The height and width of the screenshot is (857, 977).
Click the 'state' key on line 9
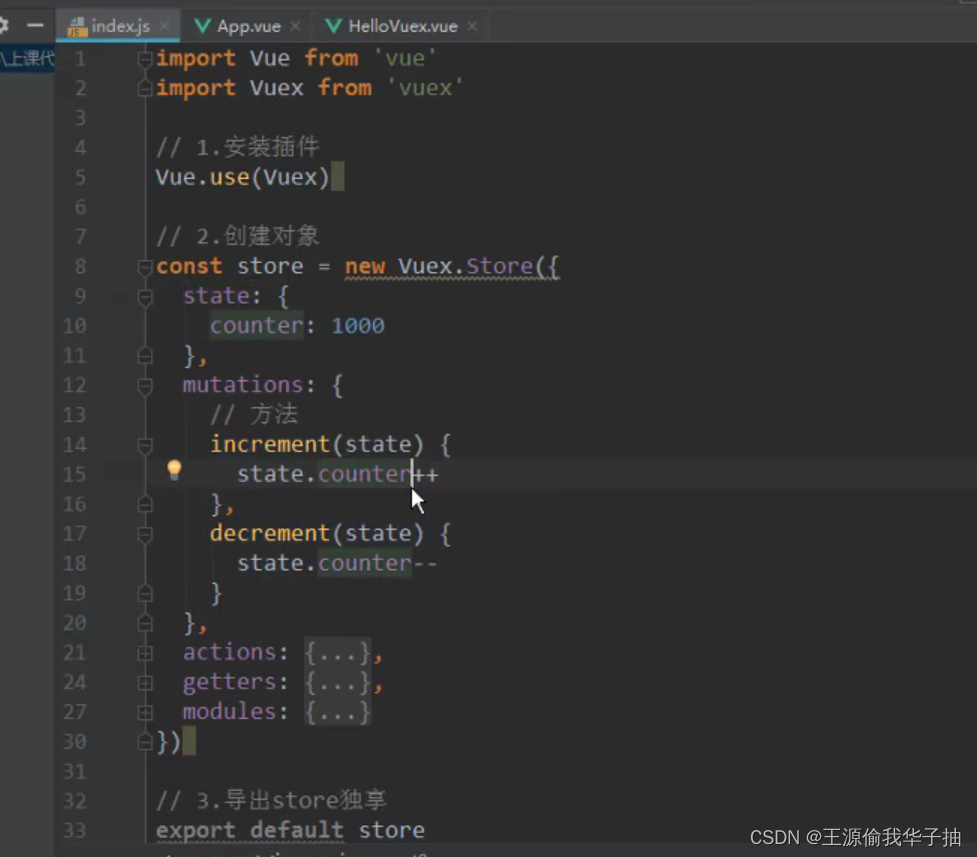point(216,296)
